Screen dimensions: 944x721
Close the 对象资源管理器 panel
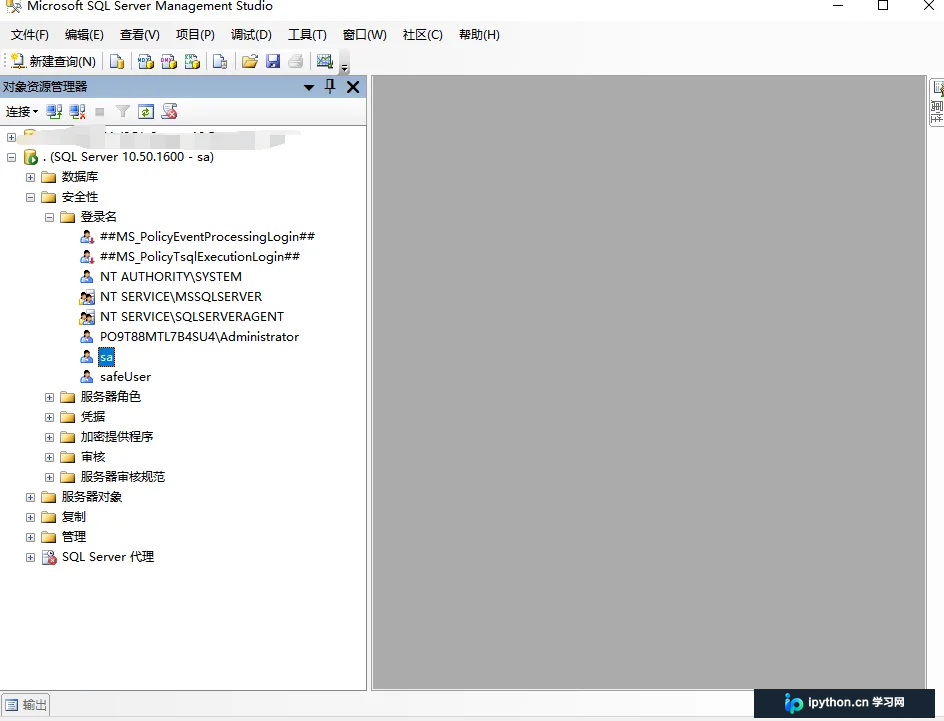[353, 87]
